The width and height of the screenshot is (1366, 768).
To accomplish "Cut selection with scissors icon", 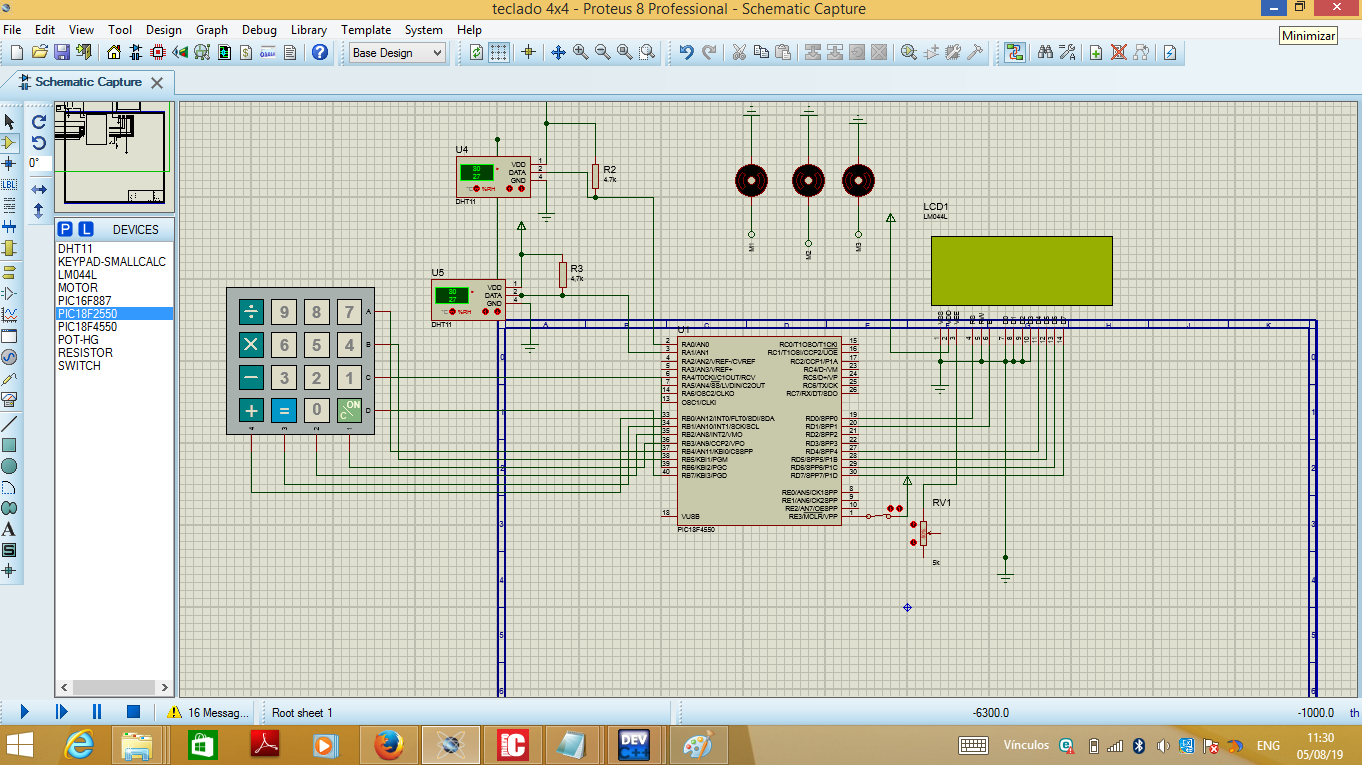I will (739, 52).
